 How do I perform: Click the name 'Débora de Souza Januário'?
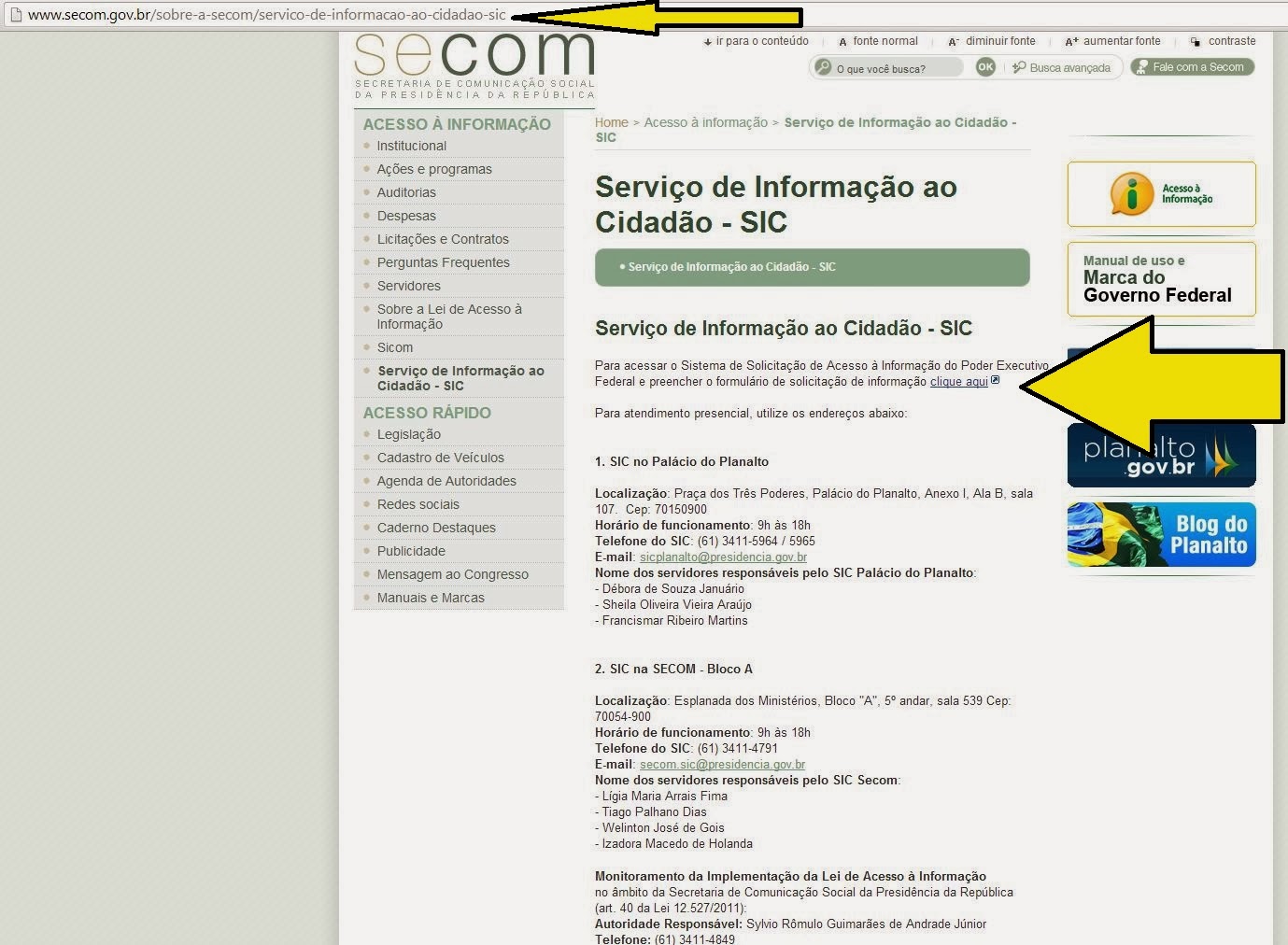coord(673,589)
